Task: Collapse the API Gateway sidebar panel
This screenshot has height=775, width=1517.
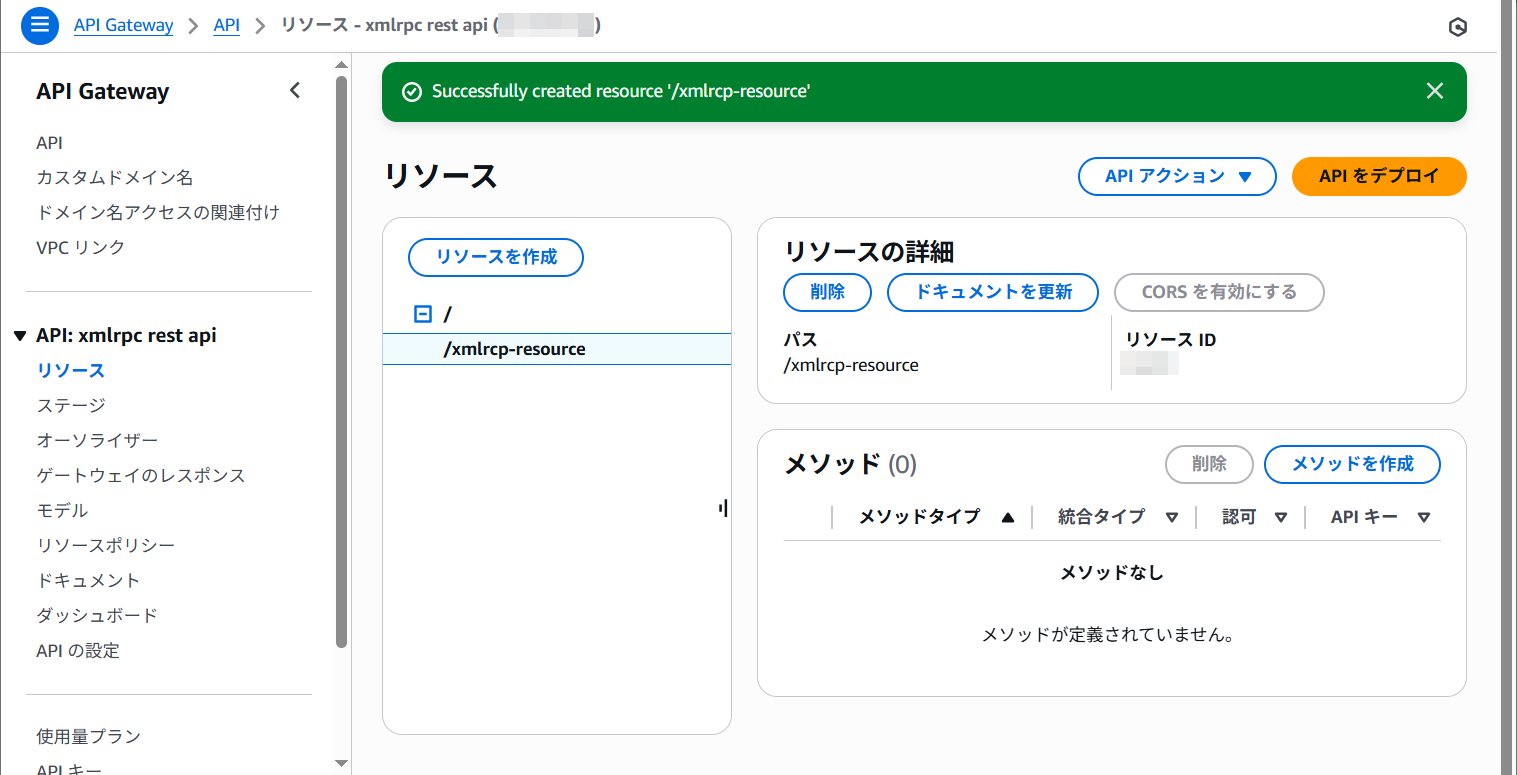Action: (294, 91)
